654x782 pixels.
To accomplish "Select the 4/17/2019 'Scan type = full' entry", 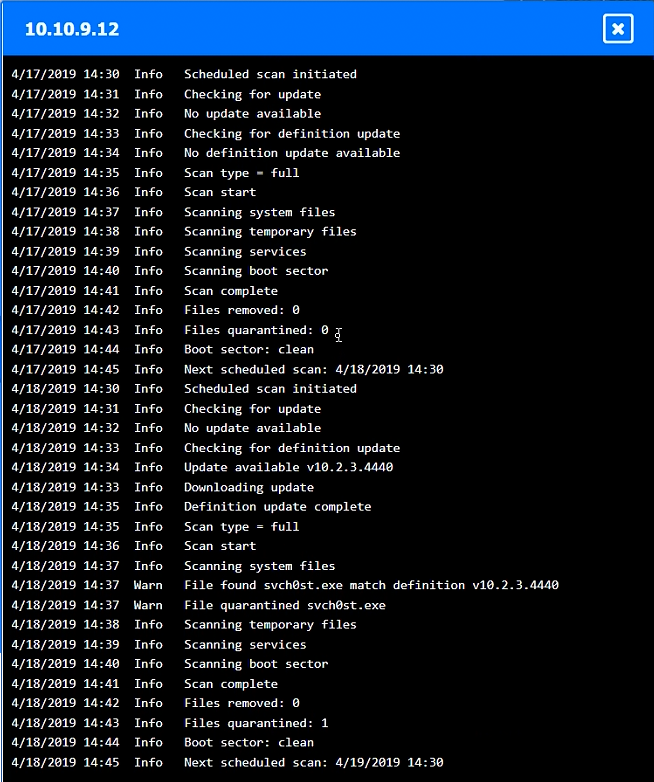I will click(x=241, y=173).
